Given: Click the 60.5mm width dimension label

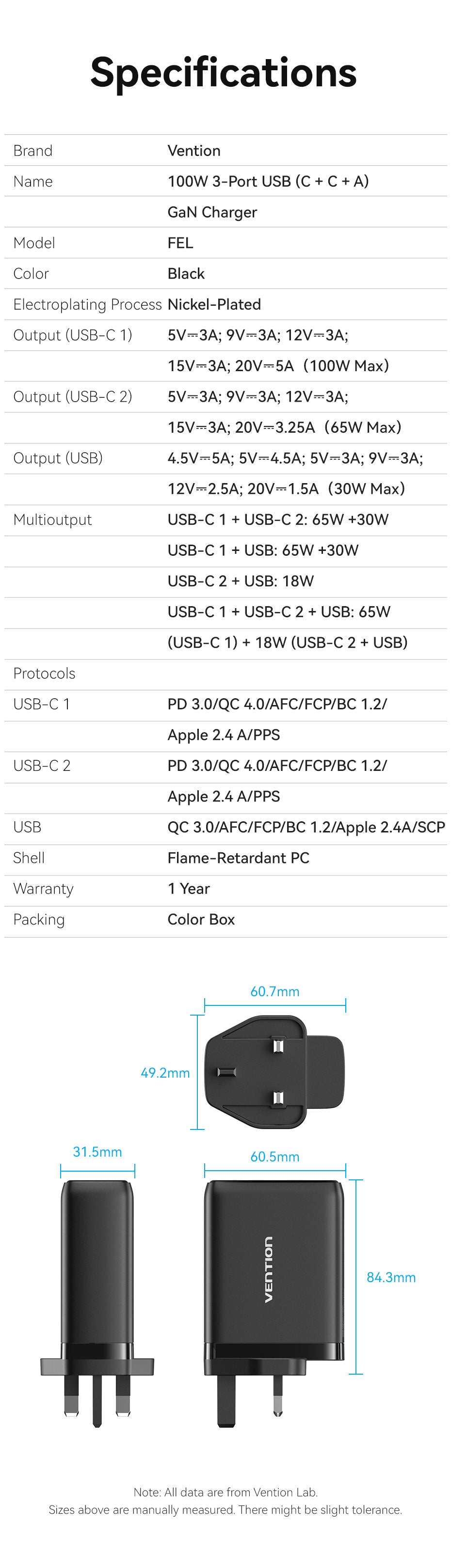Looking at the screenshot, I should coord(275,1157).
